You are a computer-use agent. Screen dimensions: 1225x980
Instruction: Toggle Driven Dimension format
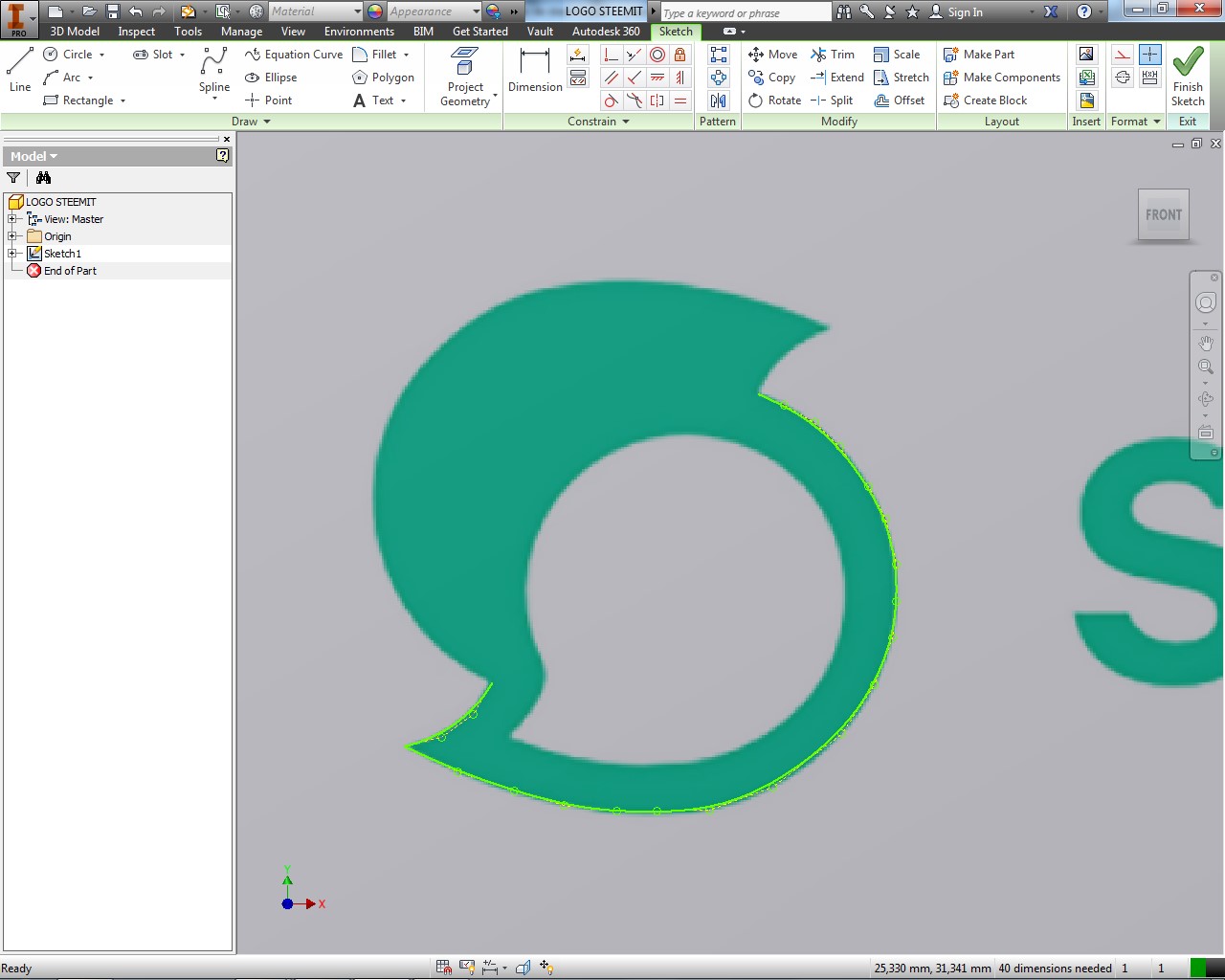click(x=1150, y=78)
